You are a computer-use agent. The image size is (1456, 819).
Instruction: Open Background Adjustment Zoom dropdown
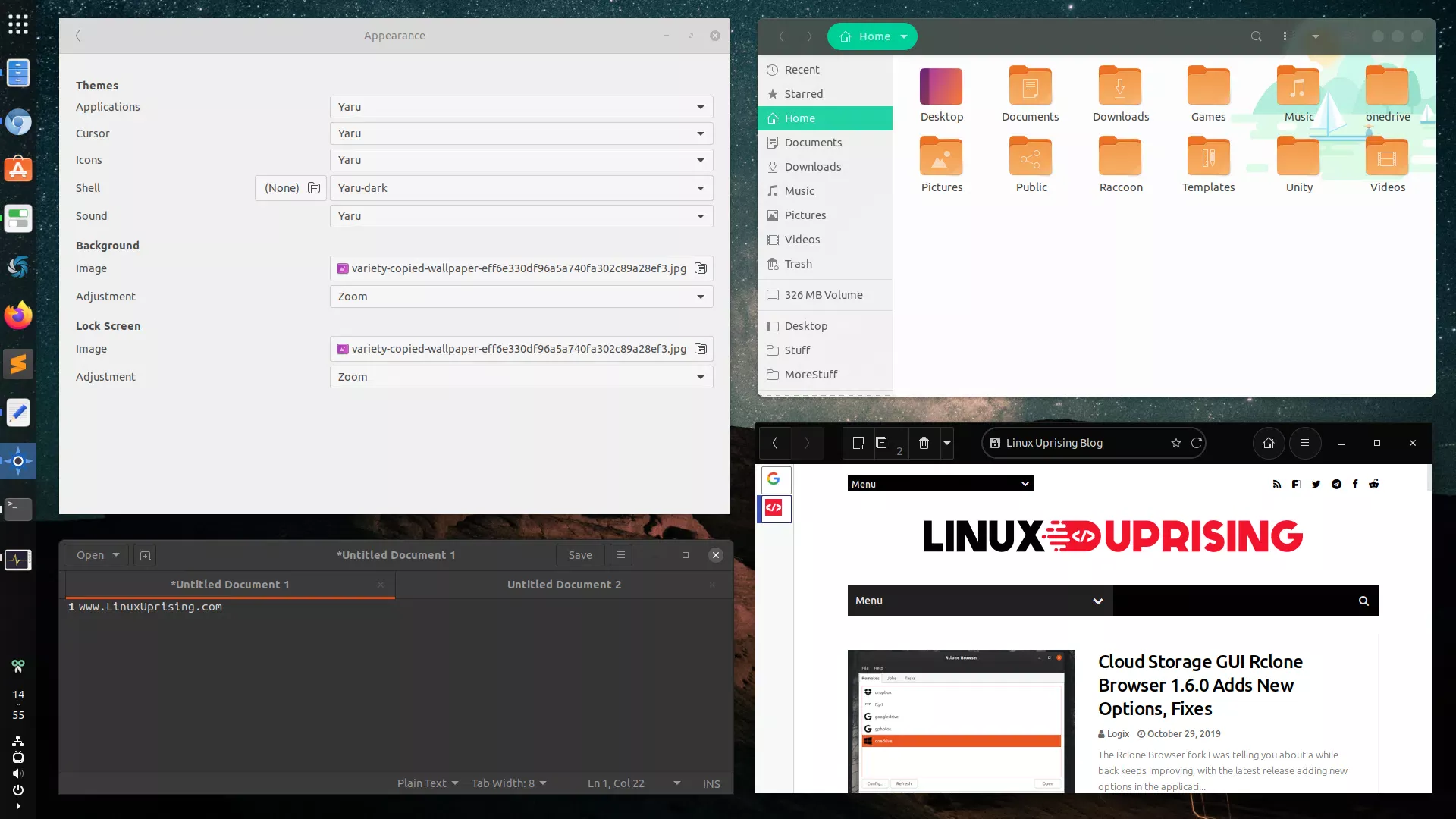pyautogui.click(x=522, y=297)
